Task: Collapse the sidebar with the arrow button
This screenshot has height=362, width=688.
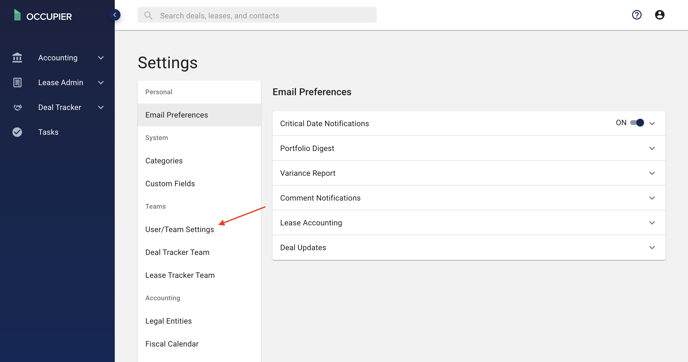Action: [x=115, y=15]
